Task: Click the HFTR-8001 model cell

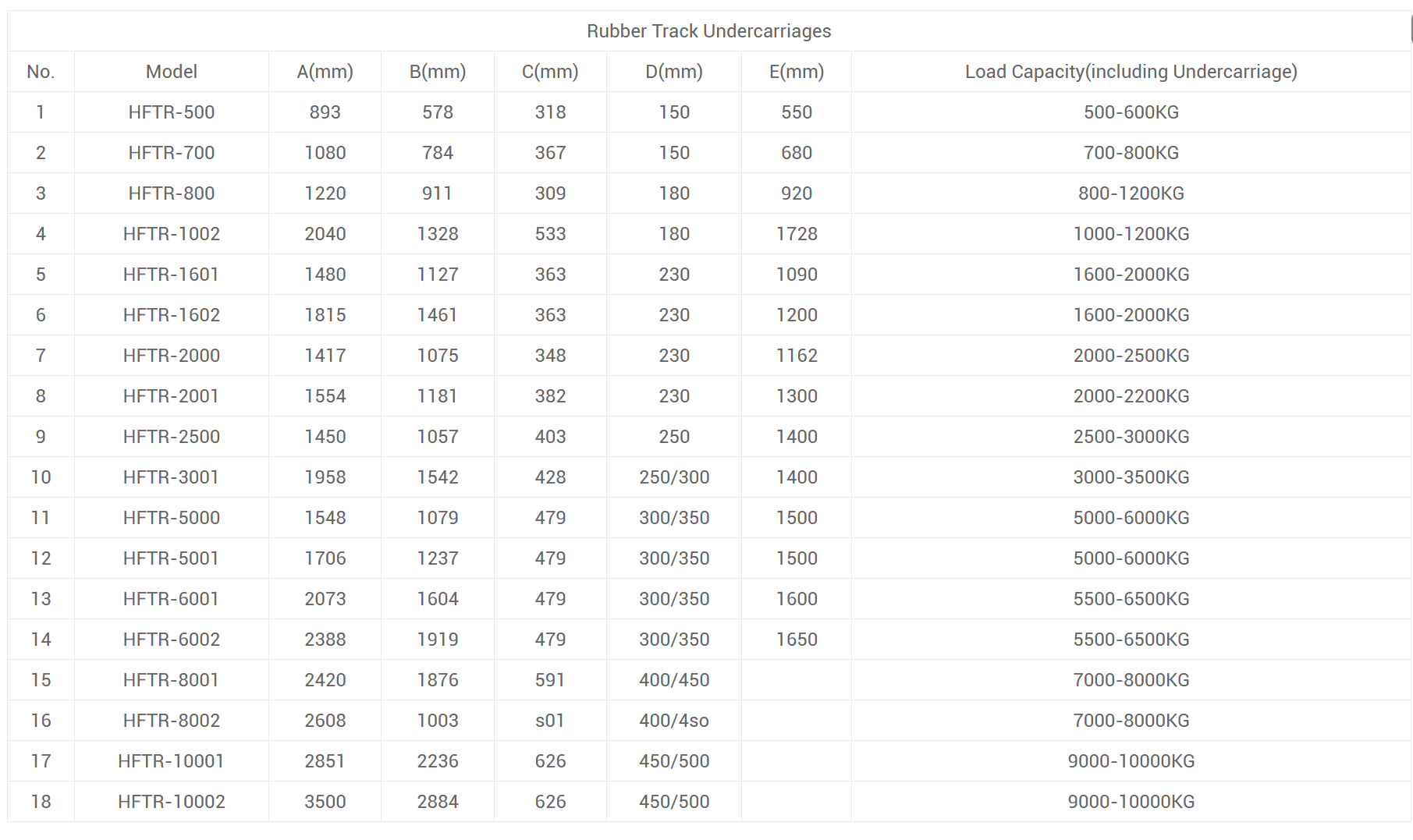Action: coord(172,680)
